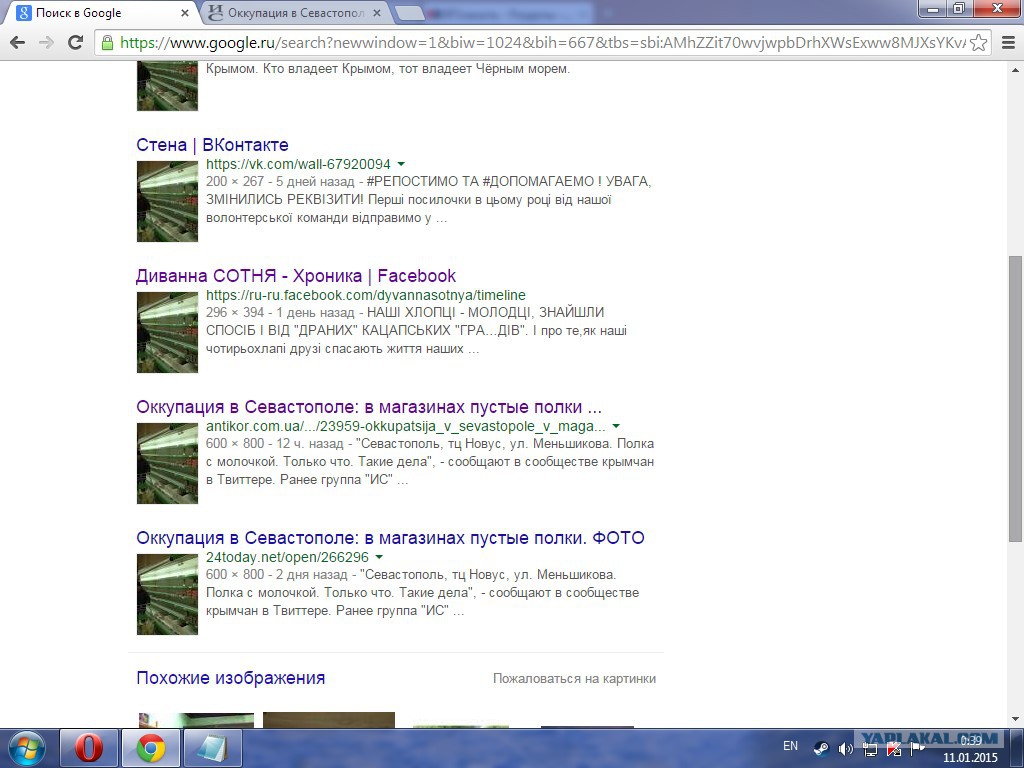Go back using the browser back arrow
This screenshot has height=768, width=1024.
pyautogui.click(x=18, y=42)
